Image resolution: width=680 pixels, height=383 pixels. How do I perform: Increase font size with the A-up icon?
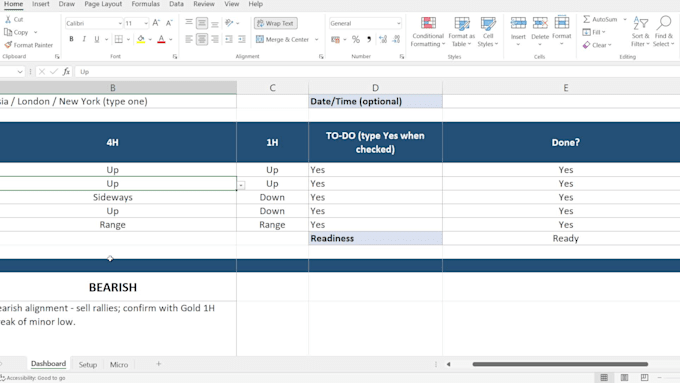tap(156, 23)
